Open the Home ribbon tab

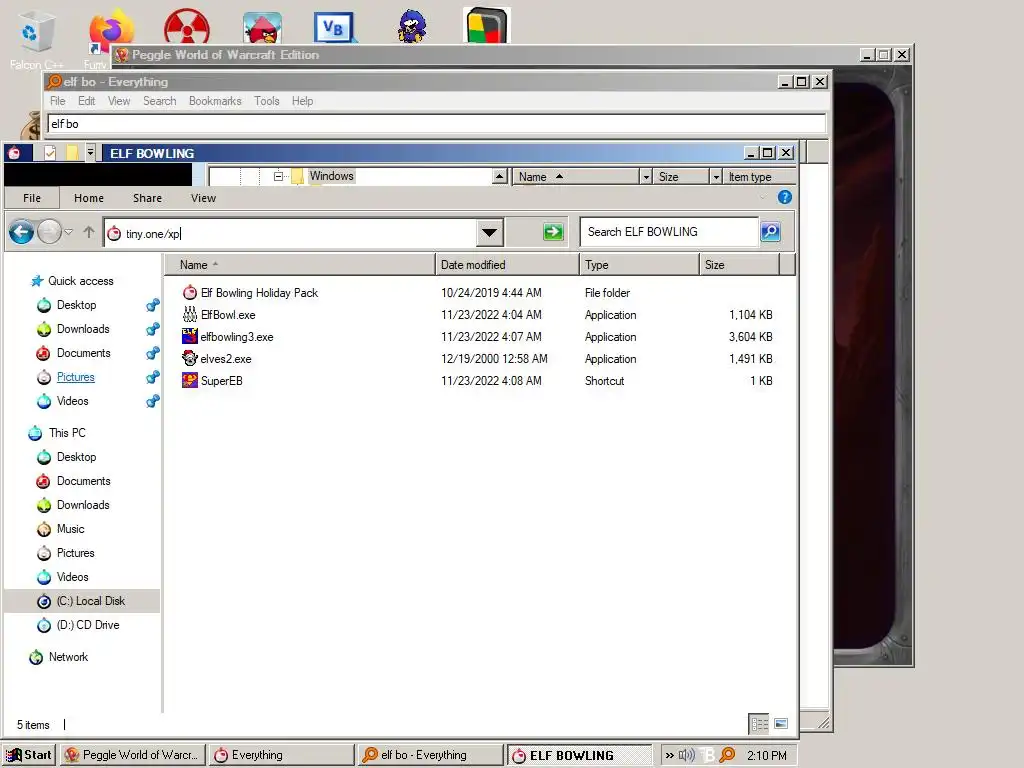(89, 198)
